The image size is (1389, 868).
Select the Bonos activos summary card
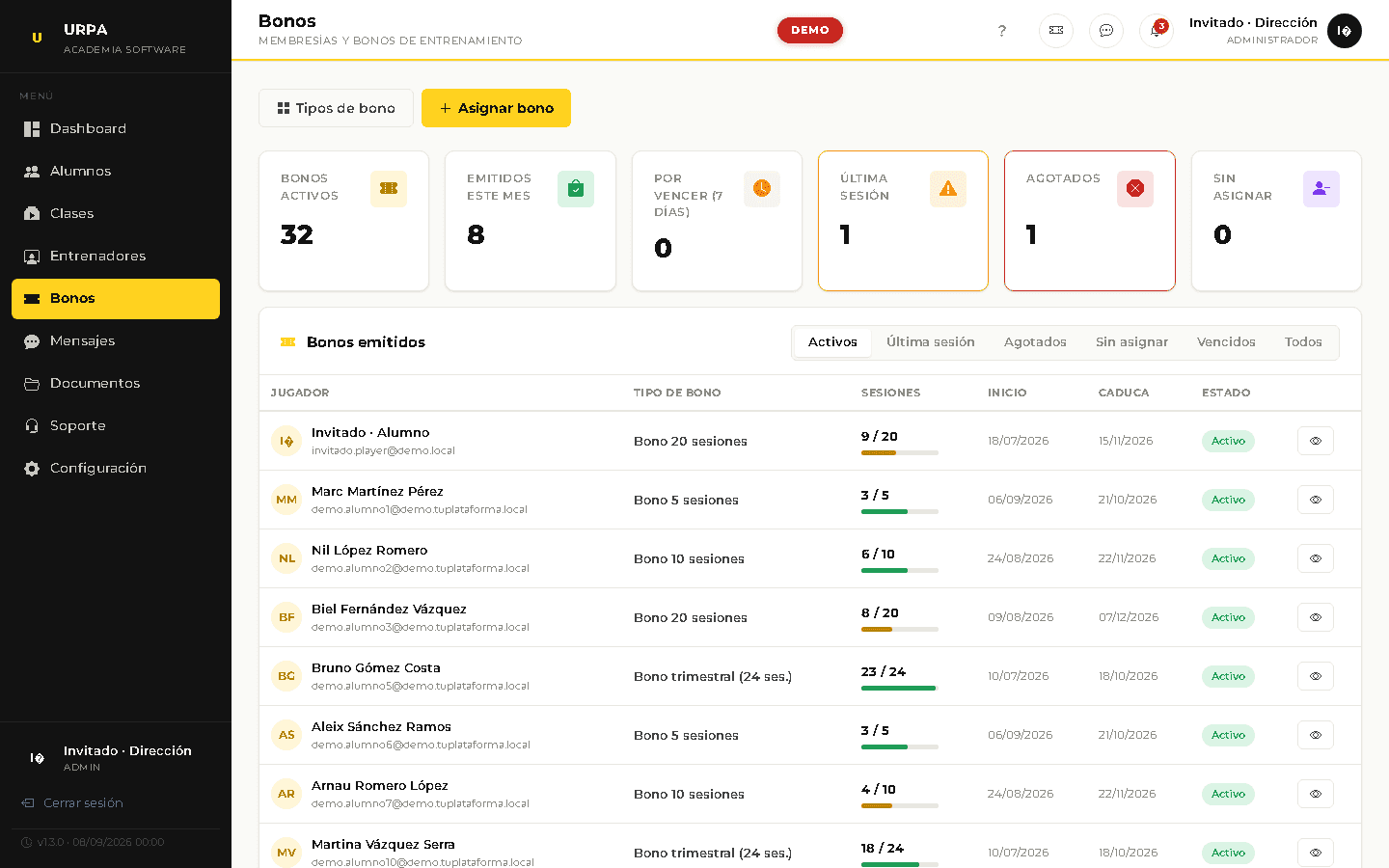tap(343, 221)
